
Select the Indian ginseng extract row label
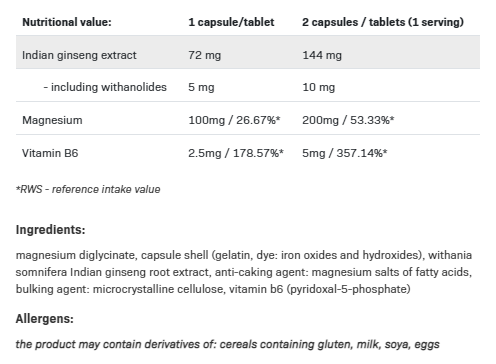79,55
